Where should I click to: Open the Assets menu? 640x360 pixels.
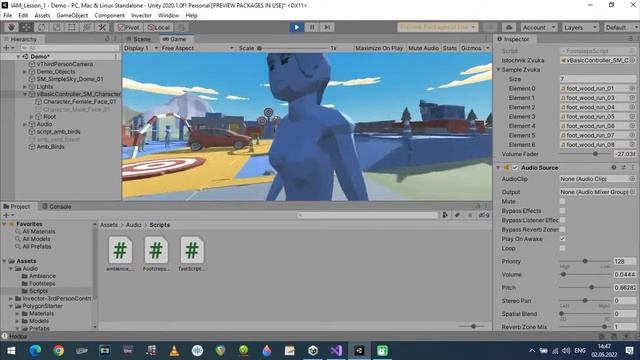coord(42,16)
